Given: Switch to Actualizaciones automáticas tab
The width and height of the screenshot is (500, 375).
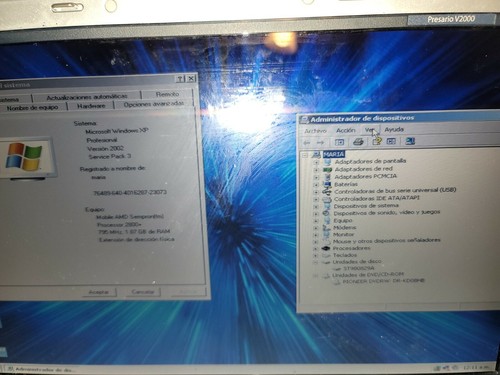Looking at the screenshot, I should (x=87, y=97).
